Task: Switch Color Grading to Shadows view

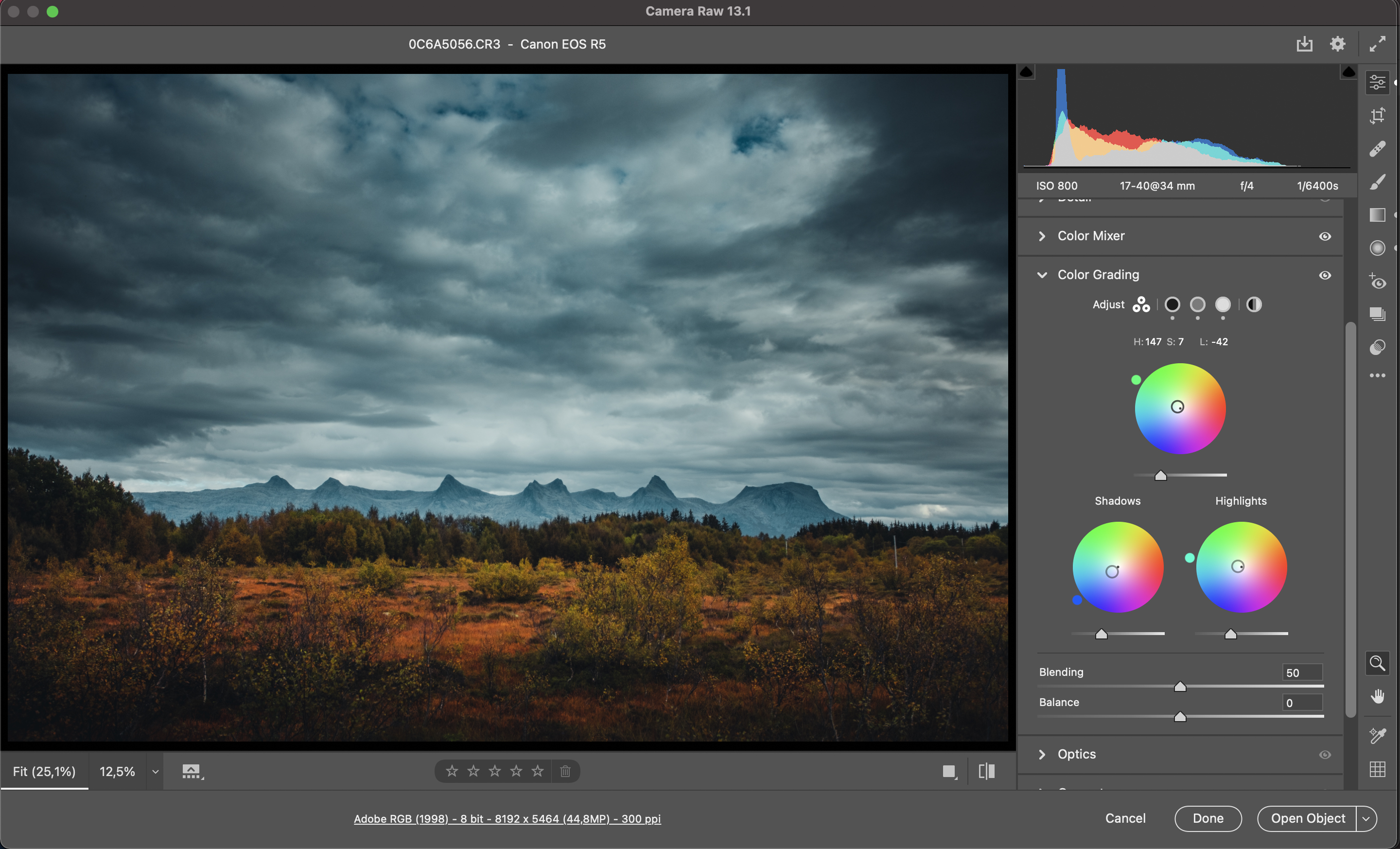Action: (1172, 304)
